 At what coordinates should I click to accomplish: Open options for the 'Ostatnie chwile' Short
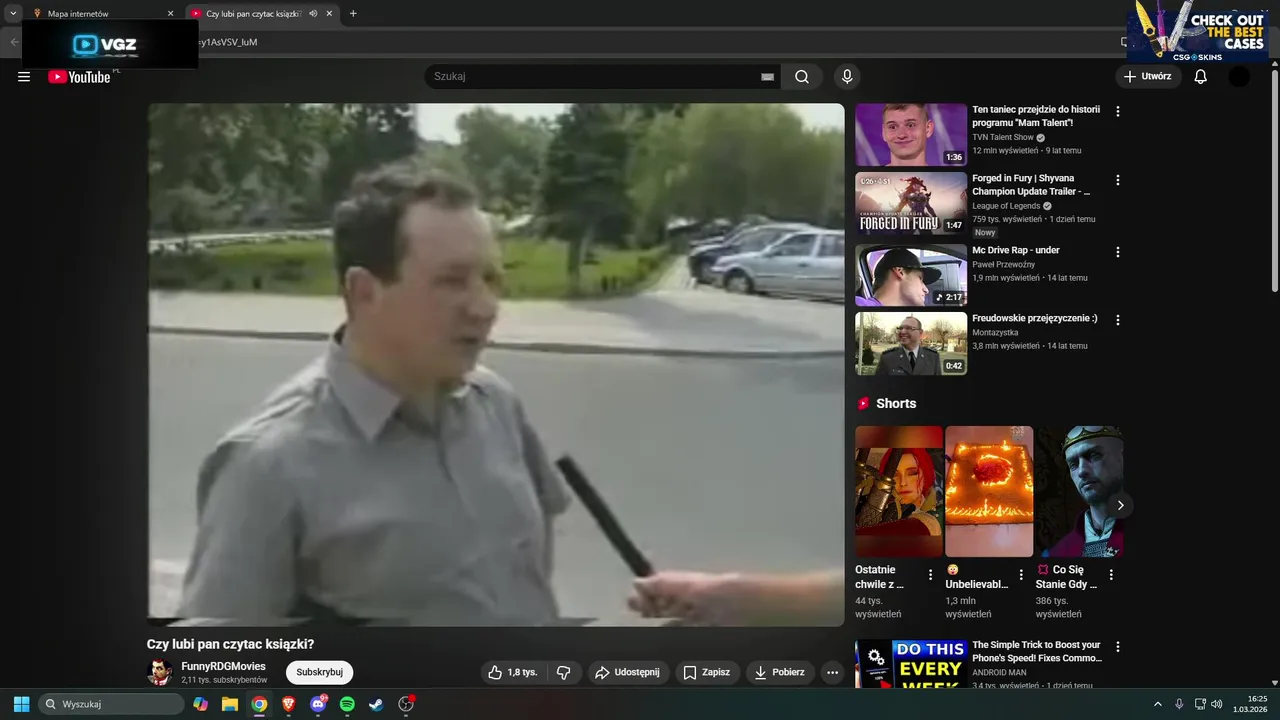tap(930, 575)
